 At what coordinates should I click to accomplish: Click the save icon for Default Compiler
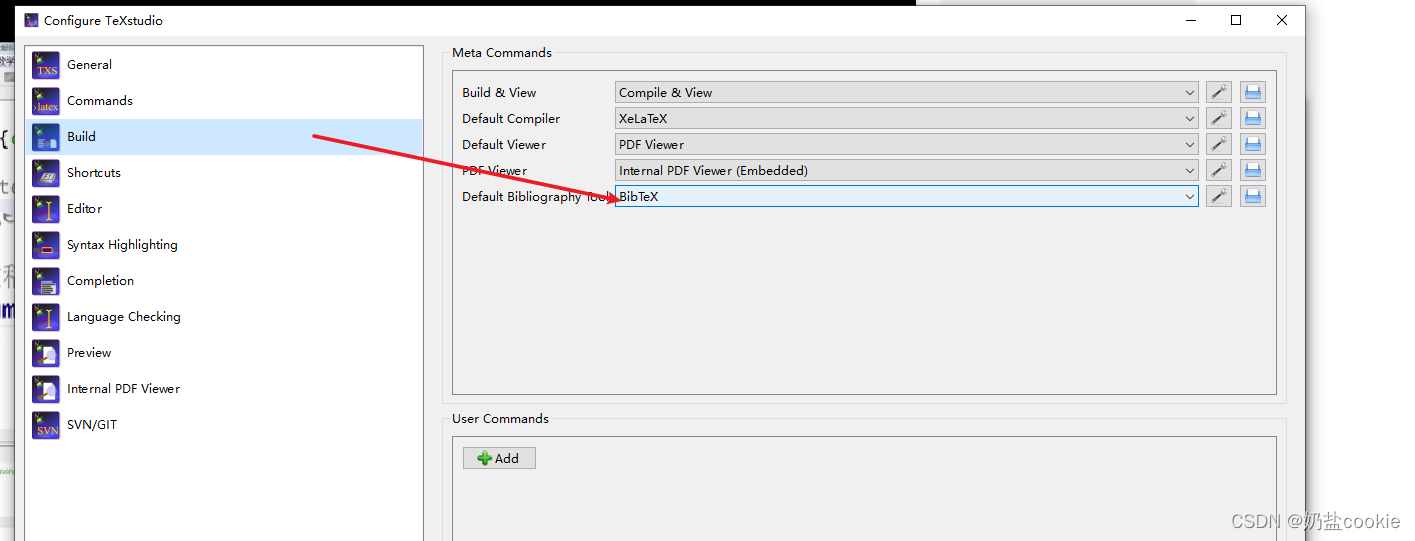[x=1253, y=118]
